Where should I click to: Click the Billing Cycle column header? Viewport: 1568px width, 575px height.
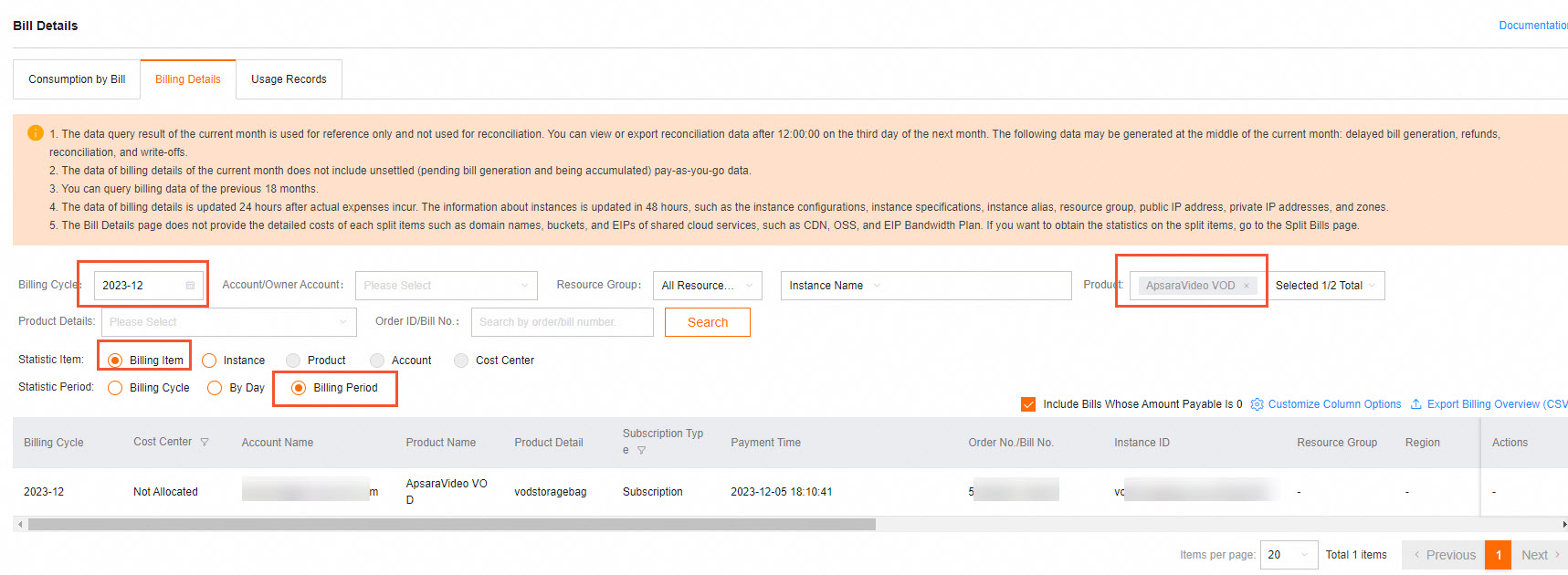point(54,443)
